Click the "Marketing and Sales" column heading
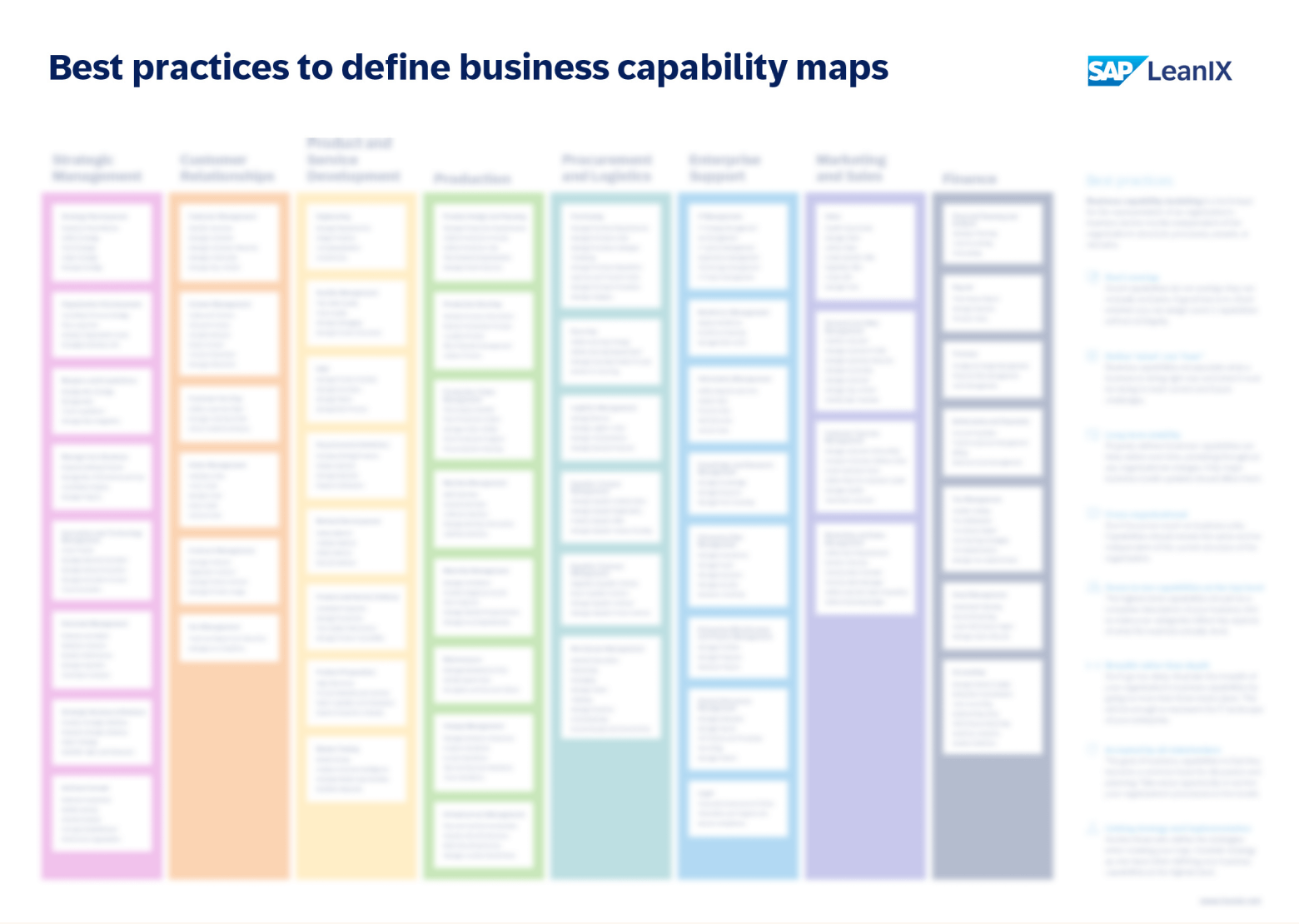The image size is (1299, 924). pos(850,167)
